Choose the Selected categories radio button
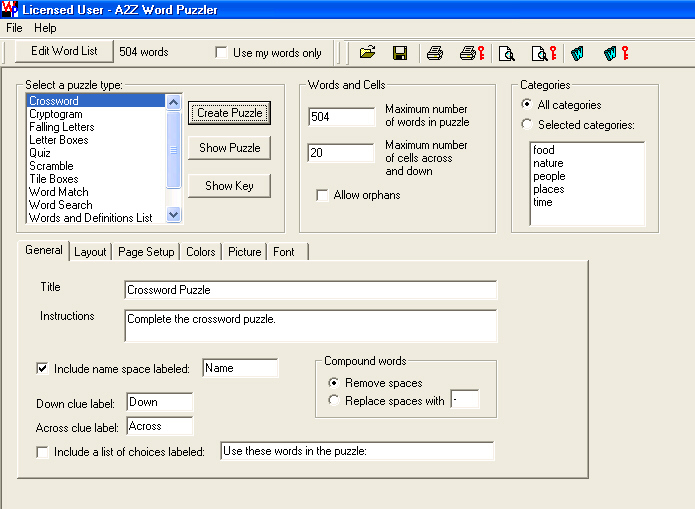Viewport: 695px width, 509px height. tap(527, 124)
